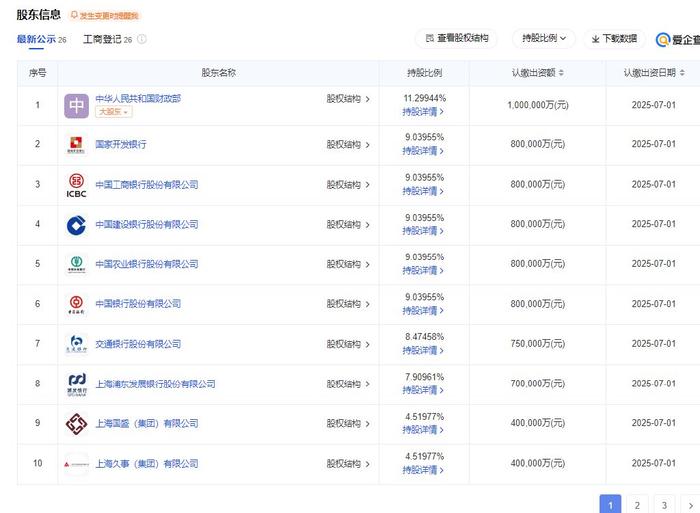Viewport: 700px width, 513px height.
Task: Open 股权结构 for 中国银行股份有限公司
Action: (348, 304)
